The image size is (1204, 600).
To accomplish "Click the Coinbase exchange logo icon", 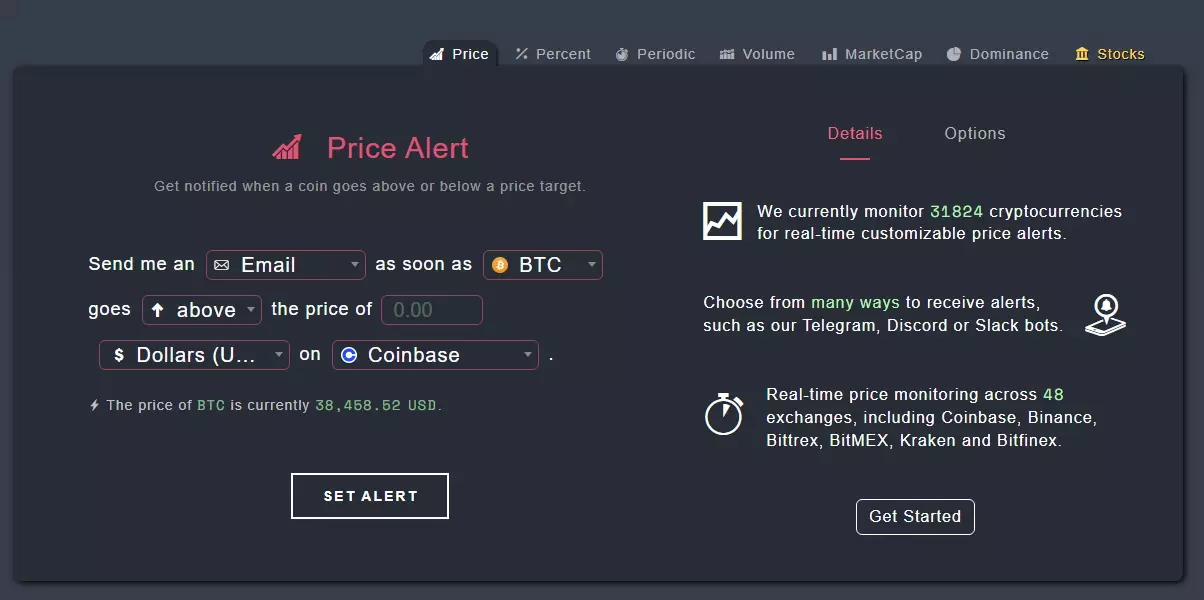I will tap(349, 355).
